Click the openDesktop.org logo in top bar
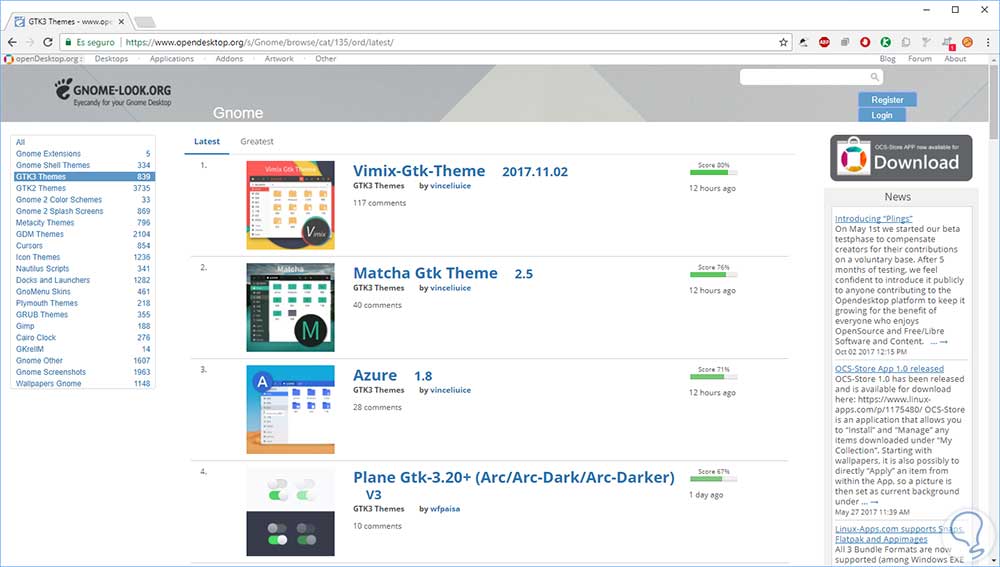1000x567 pixels. 42,59
